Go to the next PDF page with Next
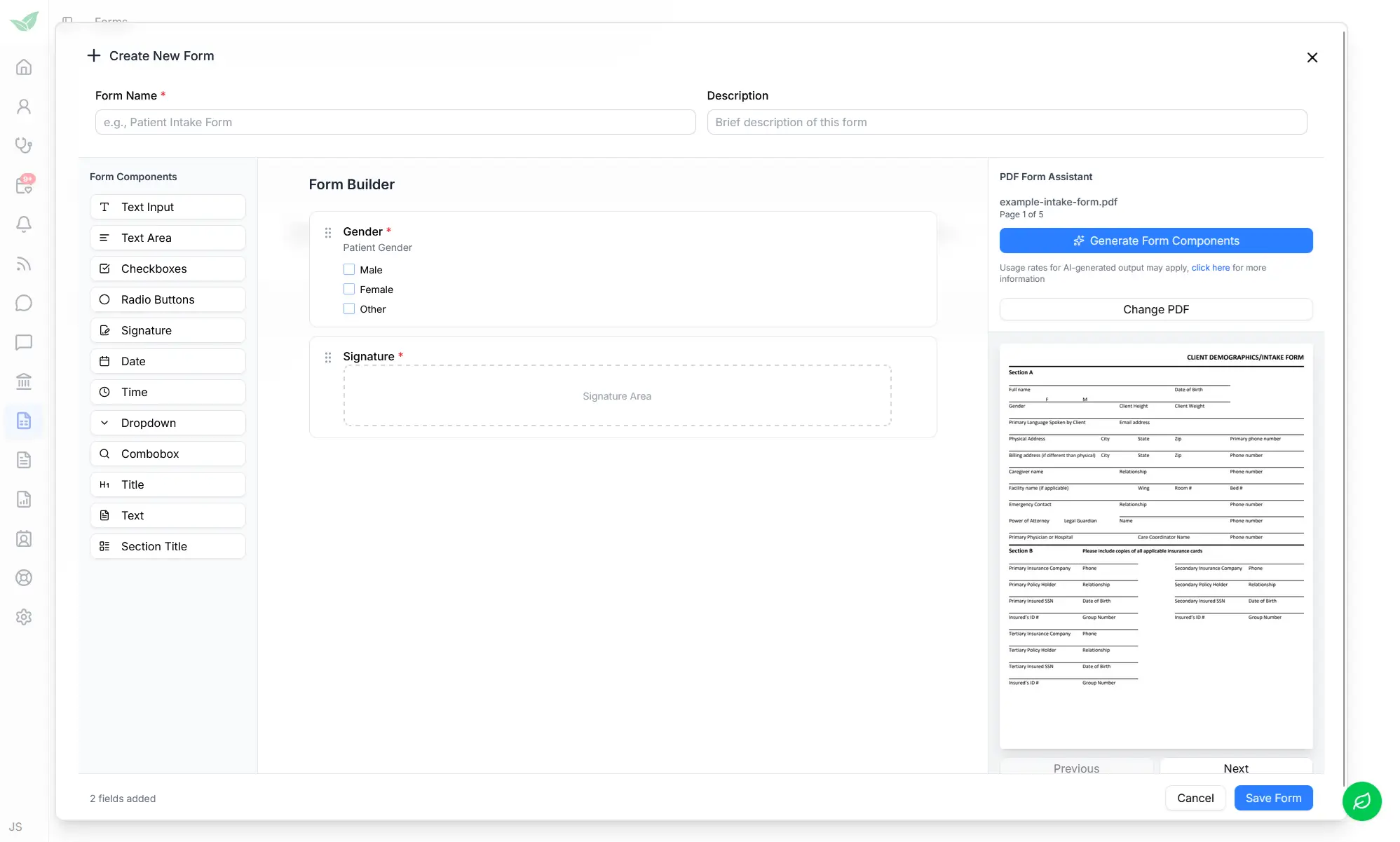The width and height of the screenshot is (1400, 842). tap(1235, 768)
